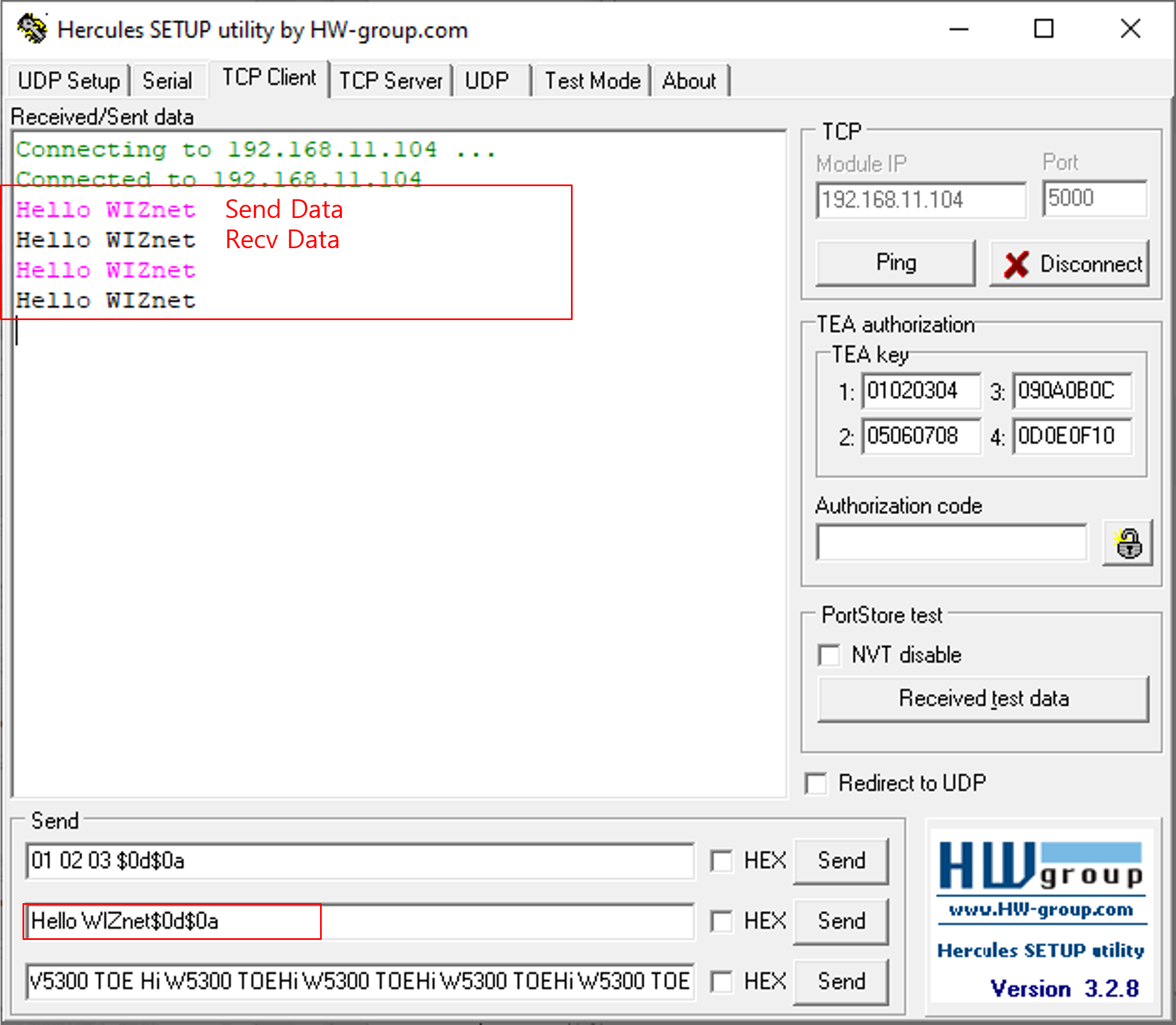This screenshot has height=1025, width=1176.
Task: Click the Port field showing 5000
Action: click(x=1095, y=199)
